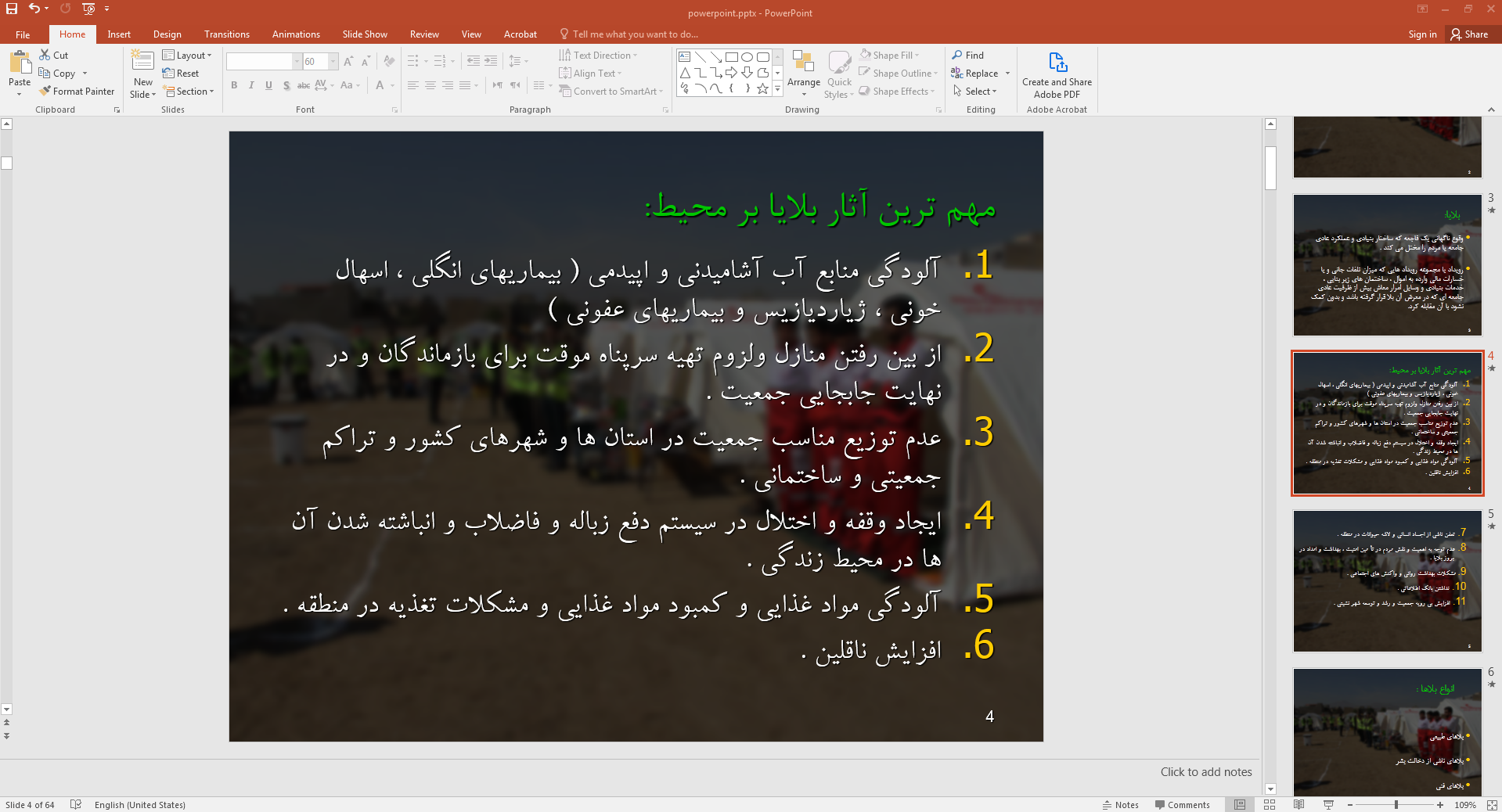Image resolution: width=1502 pixels, height=812 pixels.
Task: Open Select dropdown in Editing
Action: pyautogui.click(x=974, y=91)
